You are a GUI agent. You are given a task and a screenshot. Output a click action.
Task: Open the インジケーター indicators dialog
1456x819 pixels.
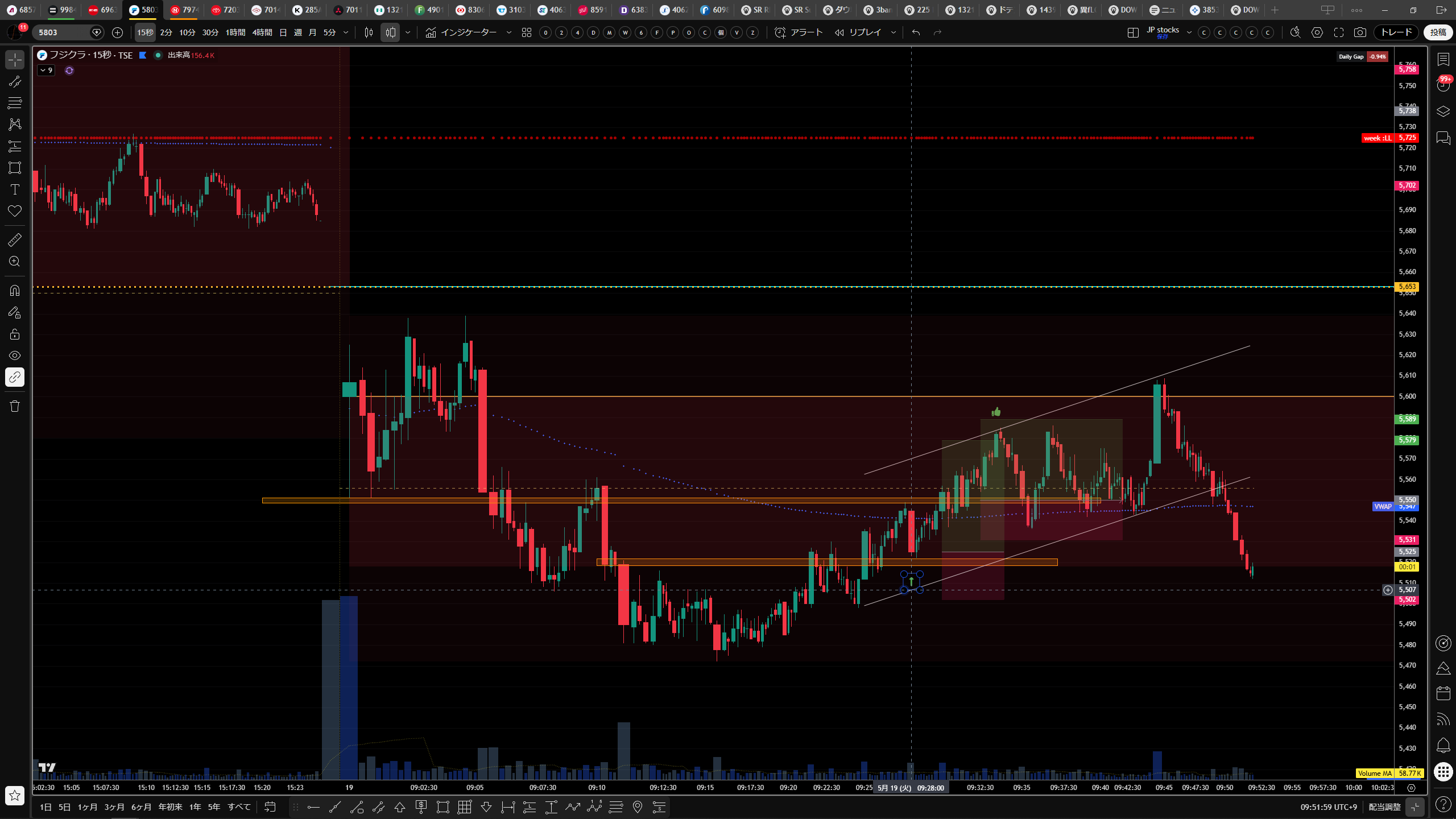pos(461,32)
